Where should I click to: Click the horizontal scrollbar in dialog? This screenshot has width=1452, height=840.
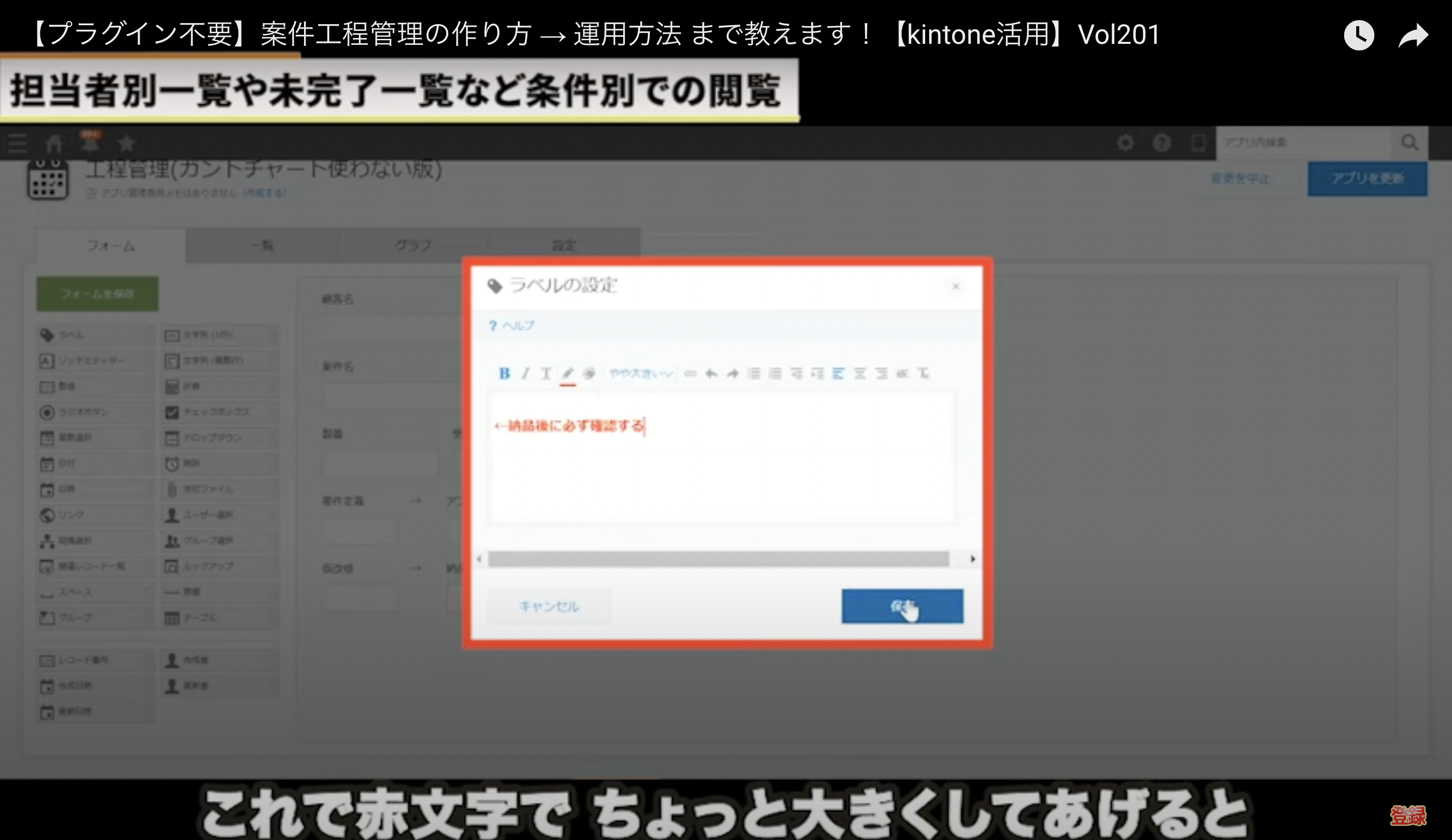(x=718, y=558)
